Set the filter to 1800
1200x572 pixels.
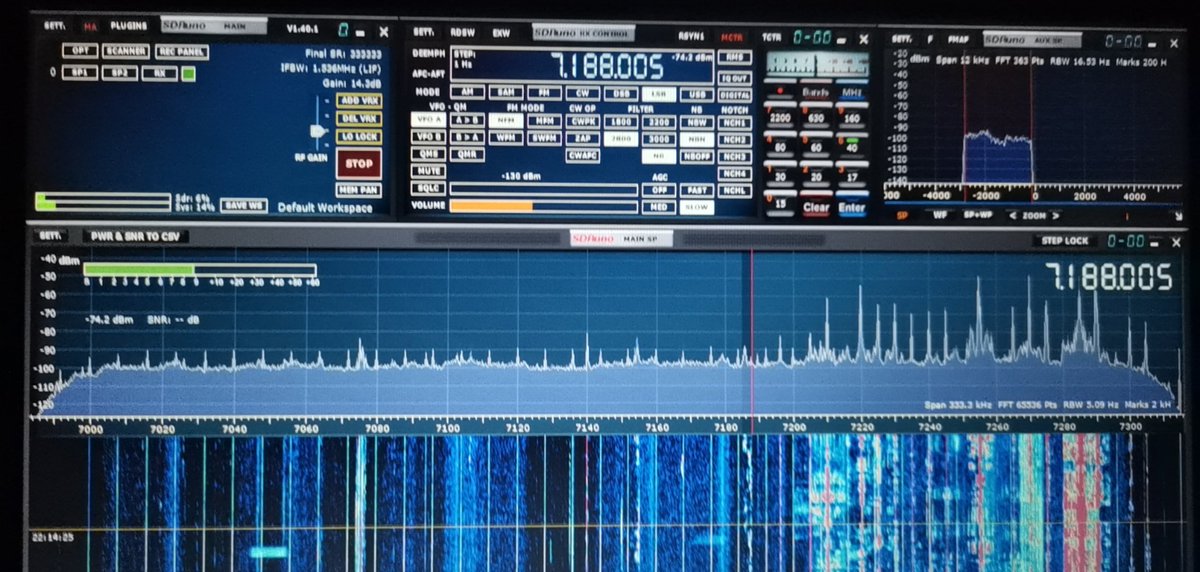click(x=621, y=122)
